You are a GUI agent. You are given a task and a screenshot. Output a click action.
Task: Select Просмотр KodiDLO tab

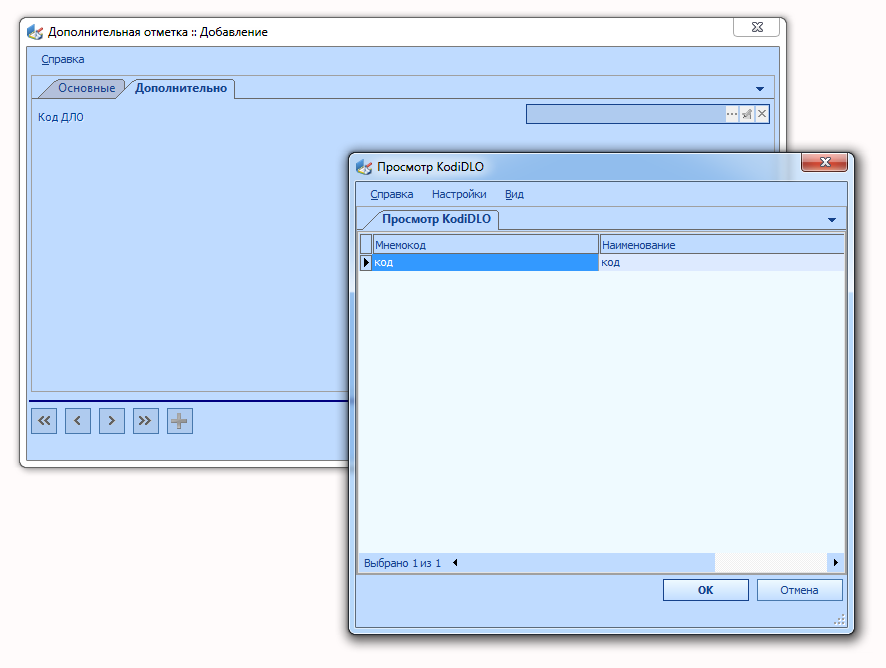436,219
